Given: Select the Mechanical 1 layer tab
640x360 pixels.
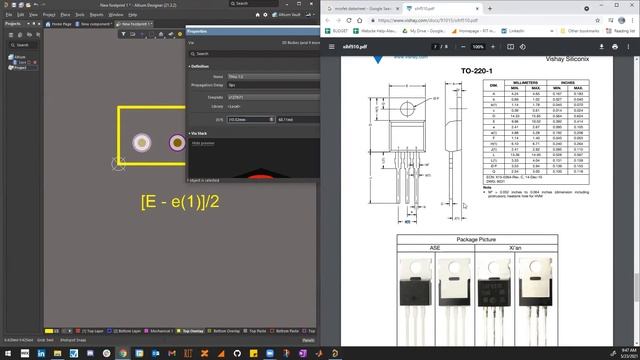Looking at the screenshot, I should 159,331.
